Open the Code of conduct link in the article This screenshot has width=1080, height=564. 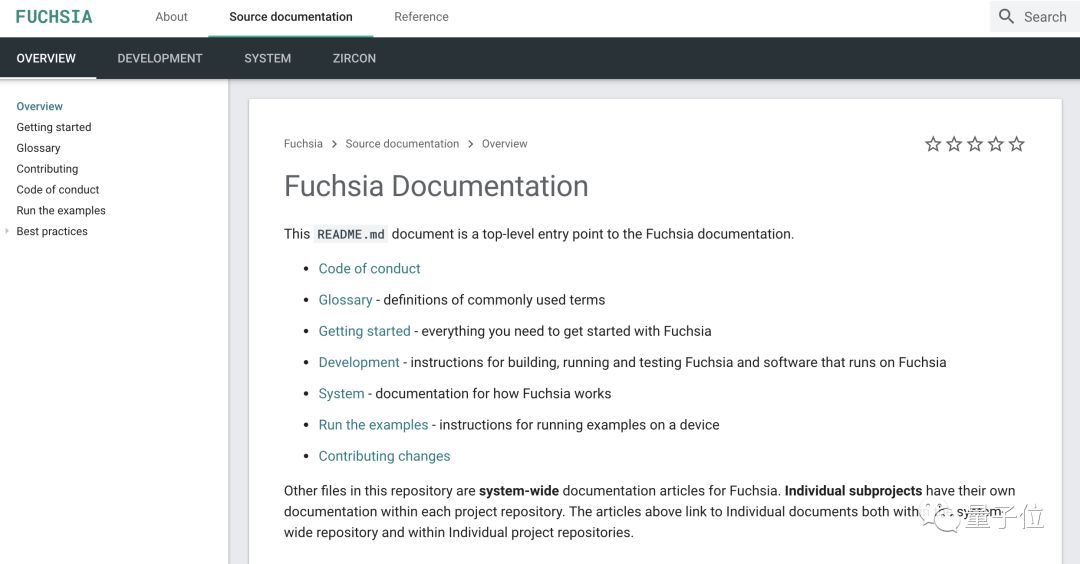369,269
